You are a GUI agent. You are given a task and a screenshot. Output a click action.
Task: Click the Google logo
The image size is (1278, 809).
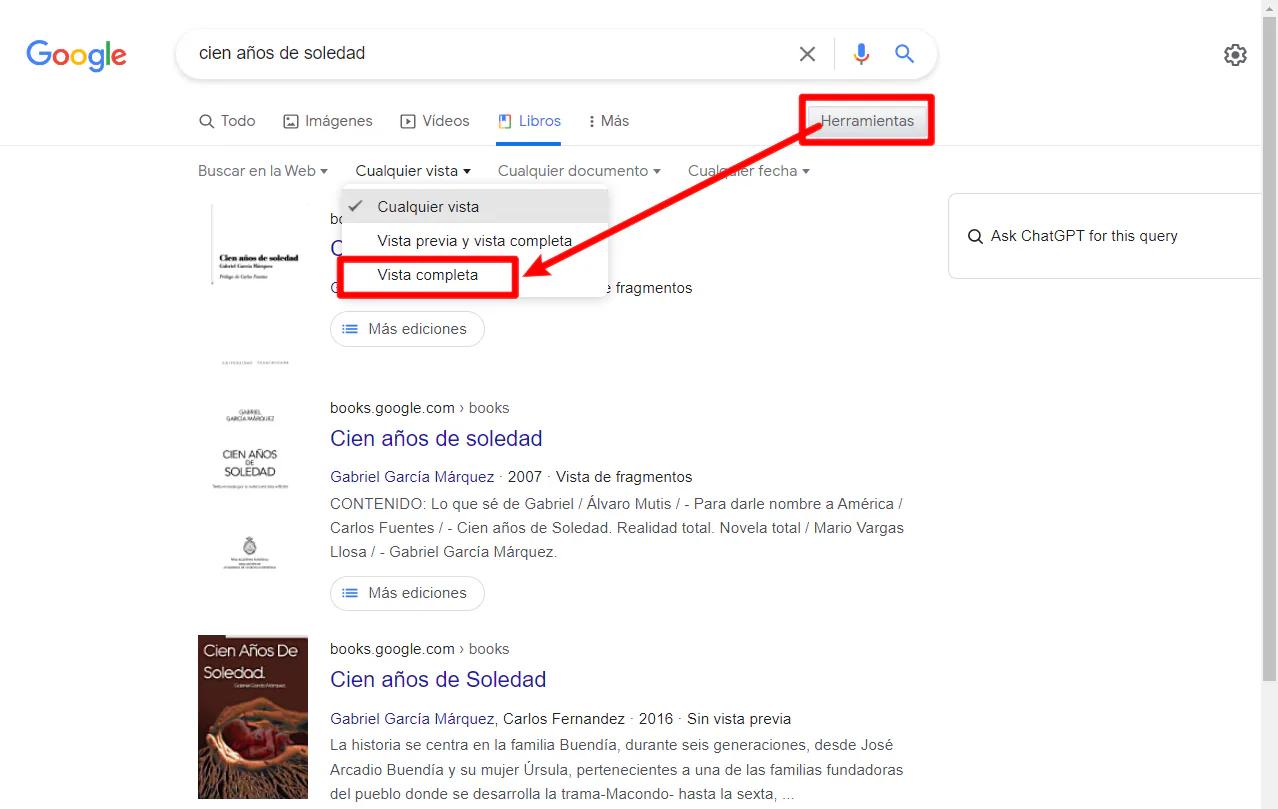click(x=76, y=55)
